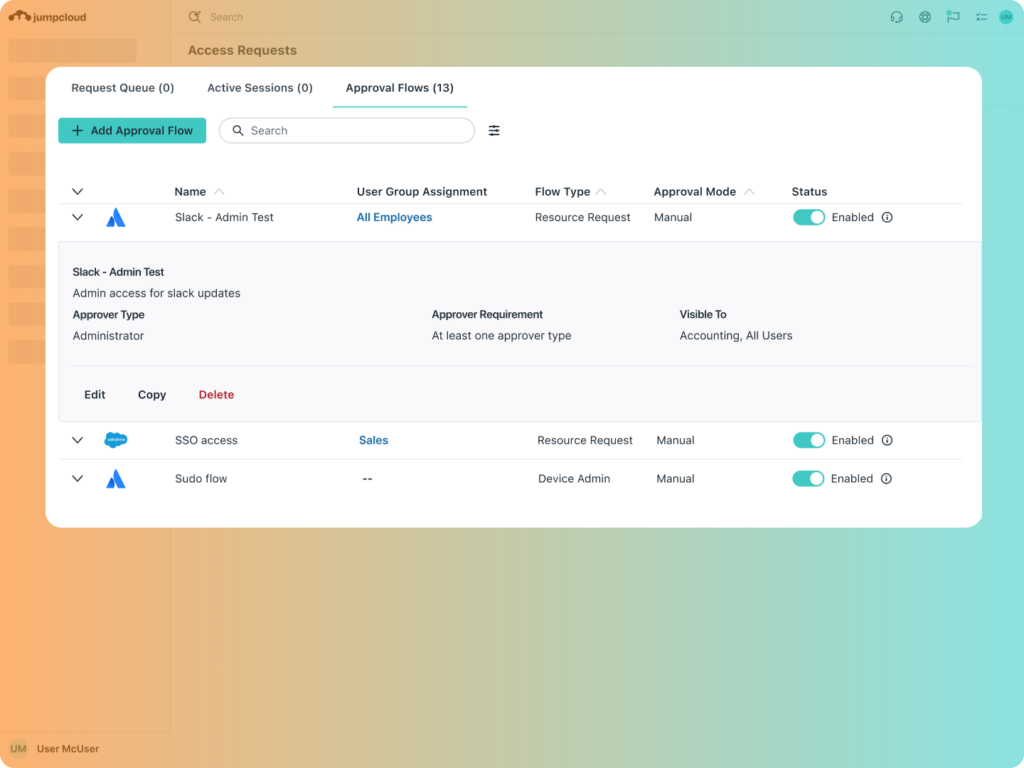Click the Salesforce icon on SSO access row

click(x=116, y=440)
